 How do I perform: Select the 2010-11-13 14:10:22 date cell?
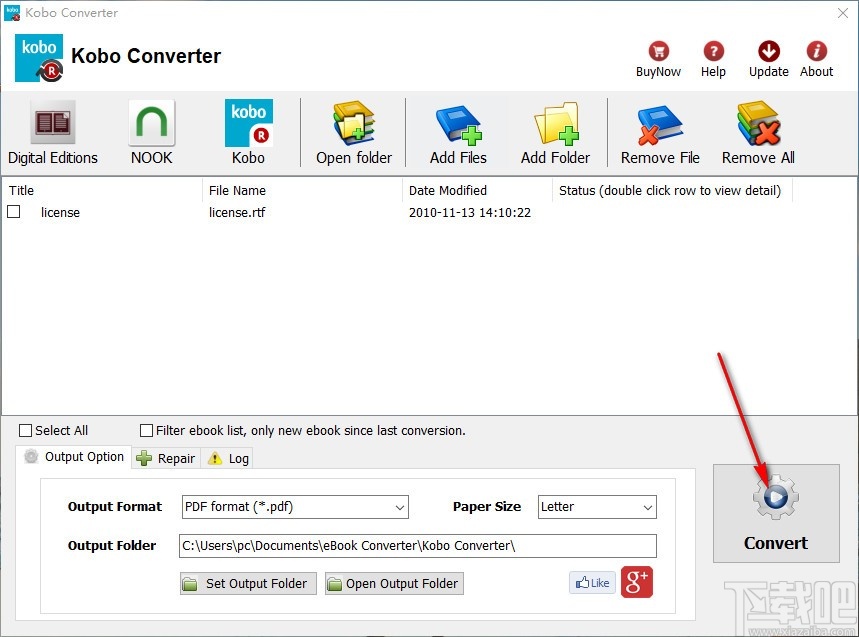pyautogui.click(x=470, y=213)
